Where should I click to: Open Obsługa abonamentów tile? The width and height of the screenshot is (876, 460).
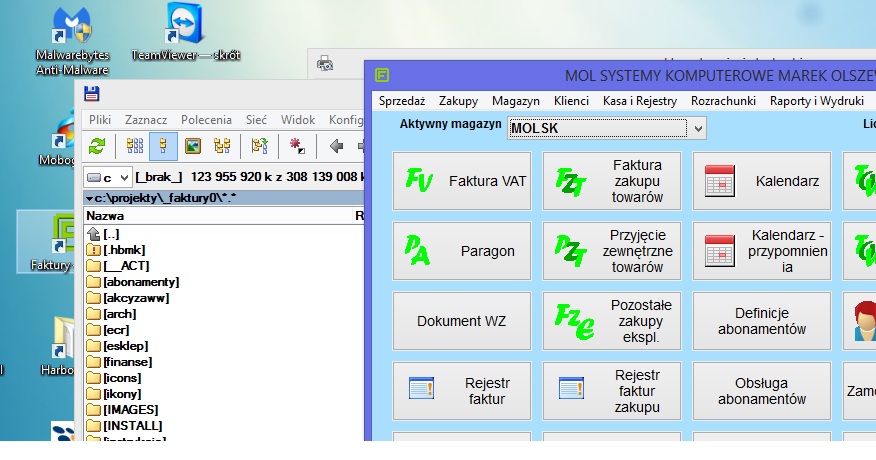point(762,391)
